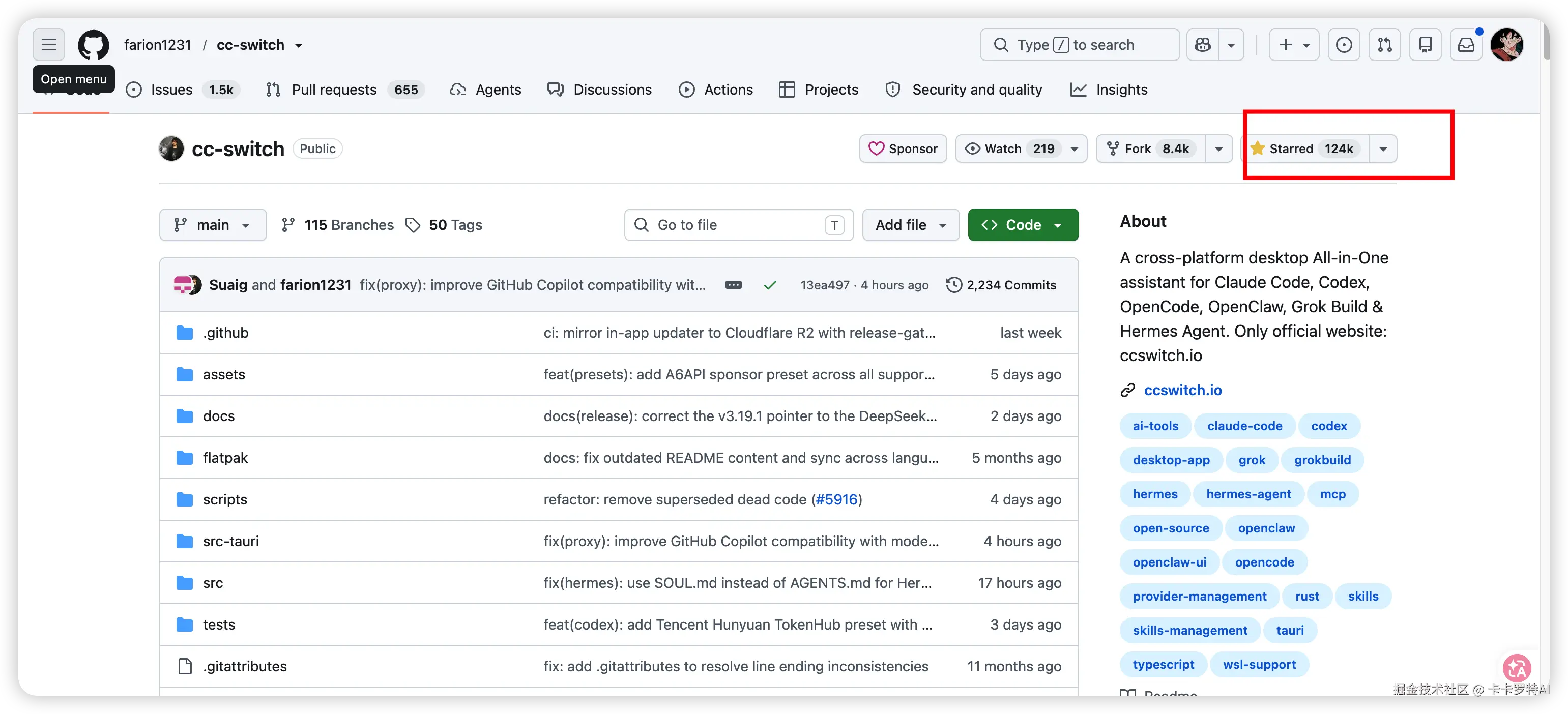Image resolution: width=1568 pixels, height=714 pixels.
Task: Open the Security and quality tab
Action: (964, 90)
